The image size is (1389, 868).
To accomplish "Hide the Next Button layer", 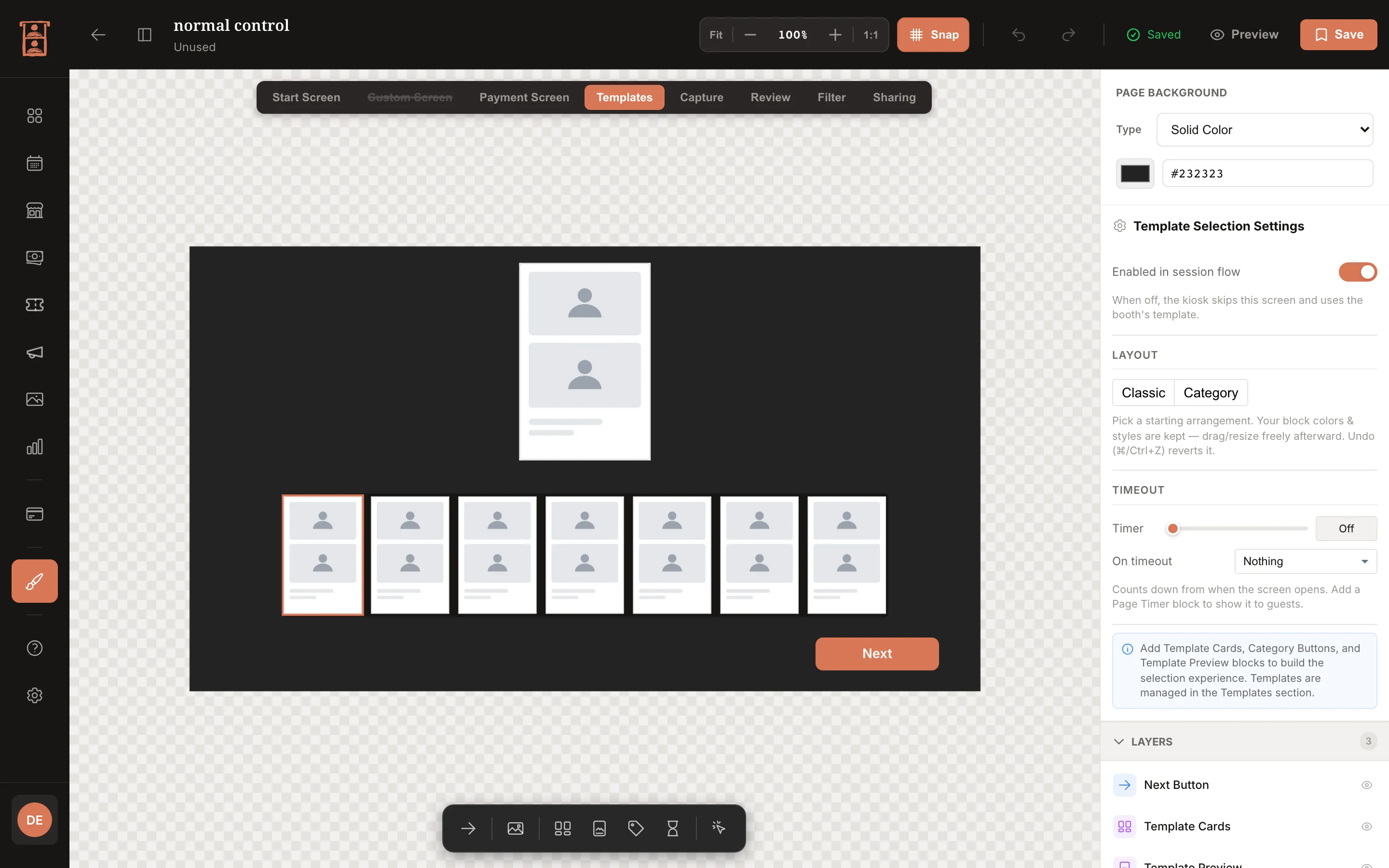I will click(x=1367, y=785).
